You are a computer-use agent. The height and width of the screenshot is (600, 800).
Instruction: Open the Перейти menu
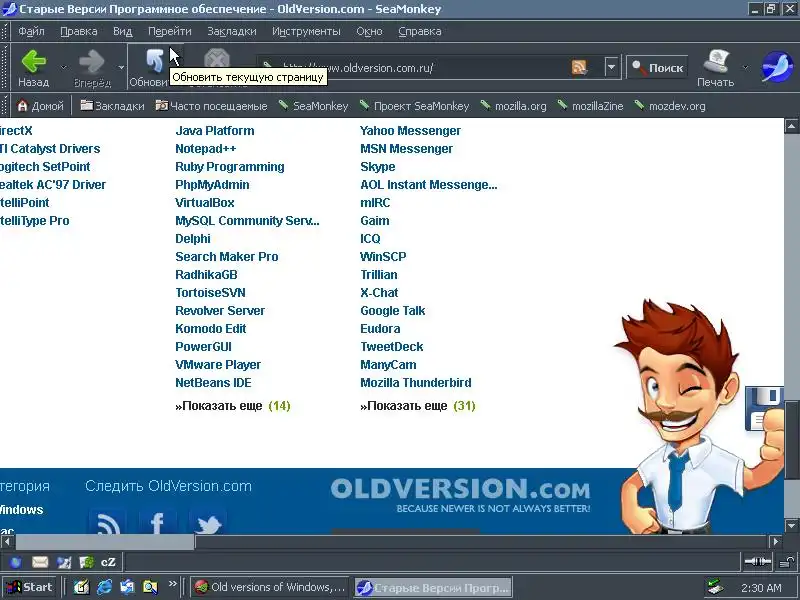(170, 31)
